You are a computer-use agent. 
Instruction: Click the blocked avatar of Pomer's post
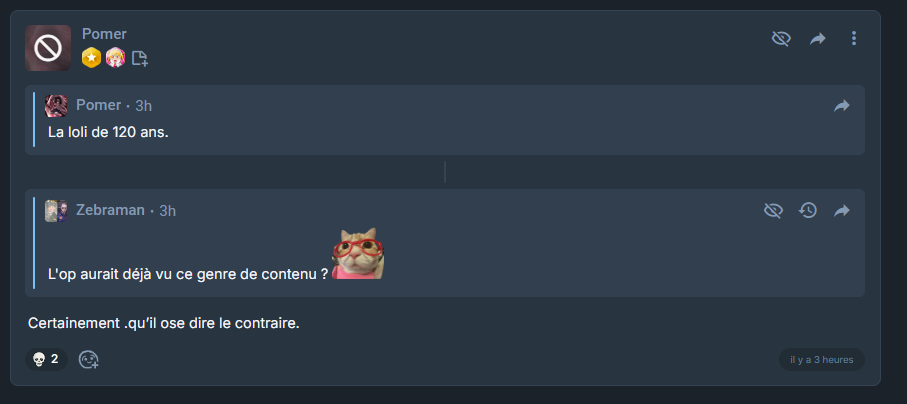tap(48, 48)
